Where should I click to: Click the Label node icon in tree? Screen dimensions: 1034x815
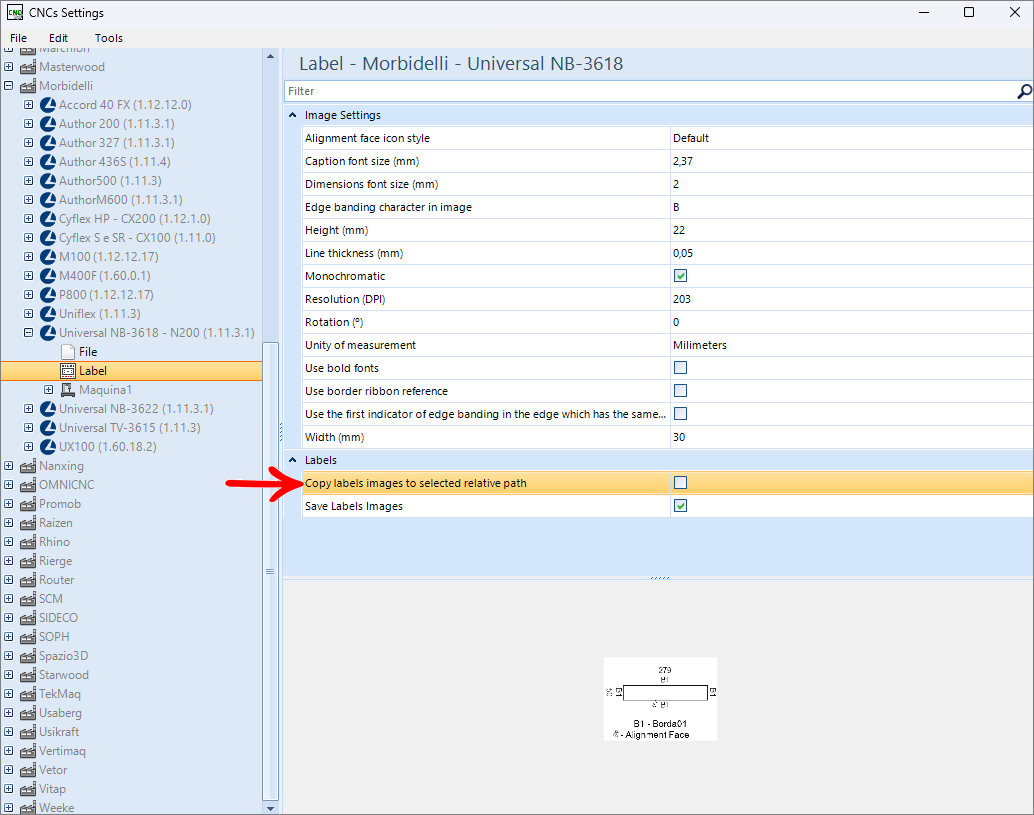[x=68, y=371]
